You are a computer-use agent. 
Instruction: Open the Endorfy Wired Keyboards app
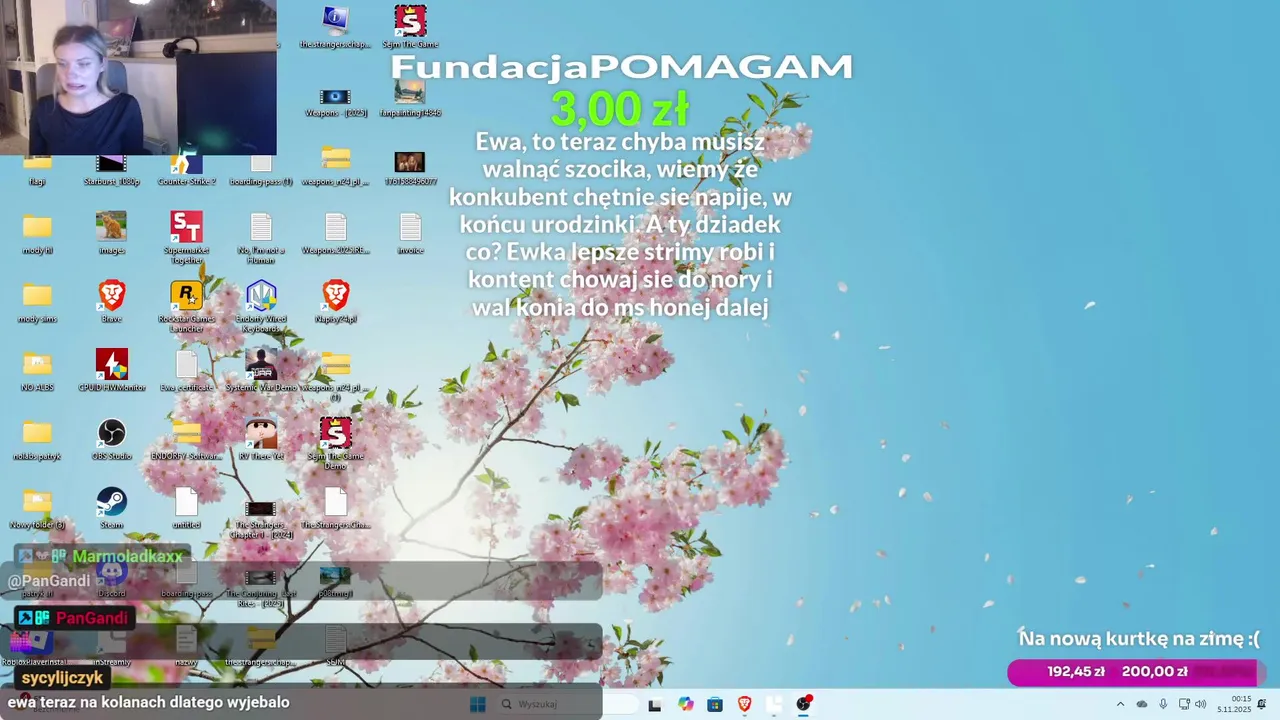pyautogui.click(x=261, y=306)
